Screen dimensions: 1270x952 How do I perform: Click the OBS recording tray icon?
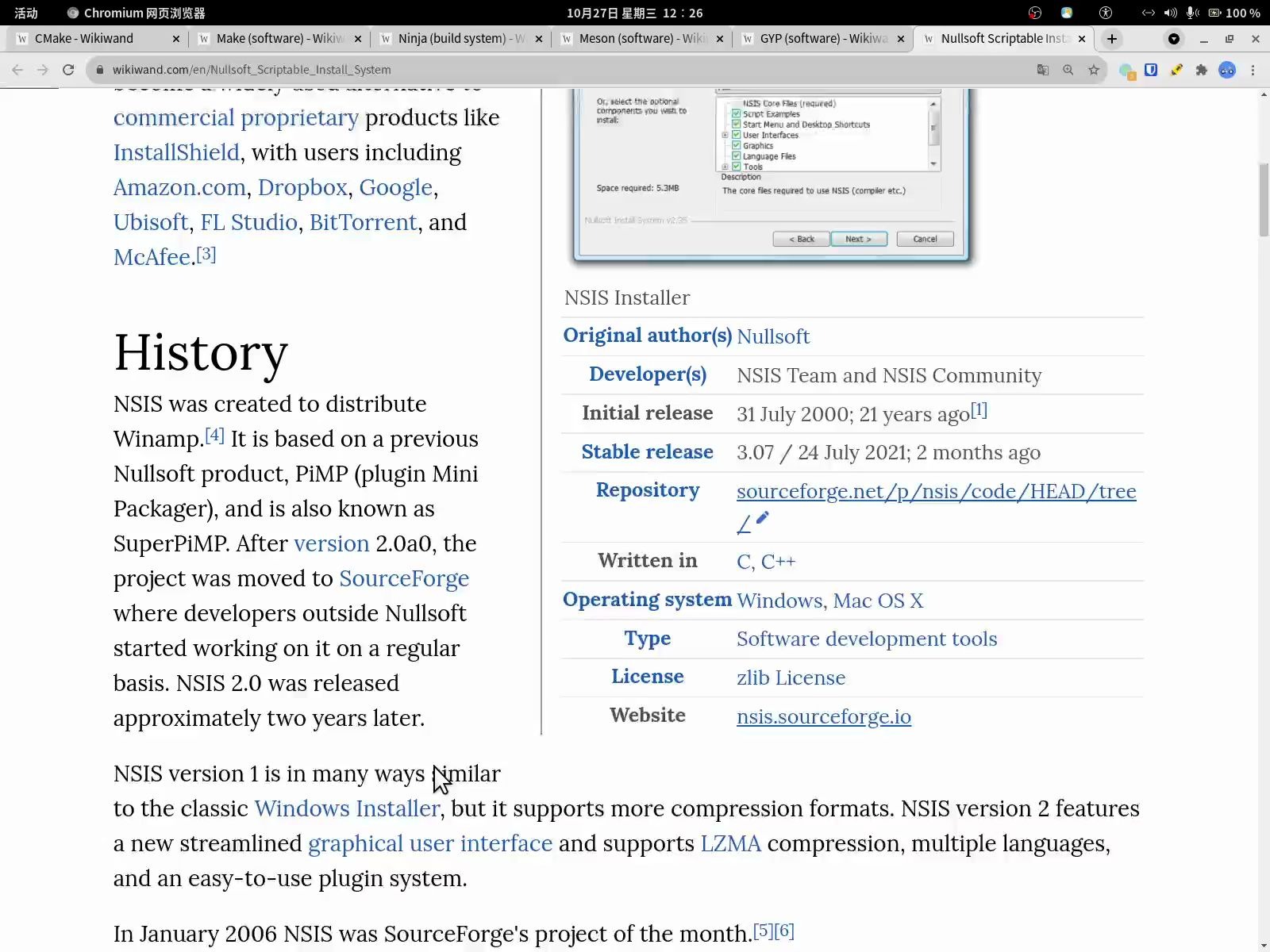(x=1035, y=13)
